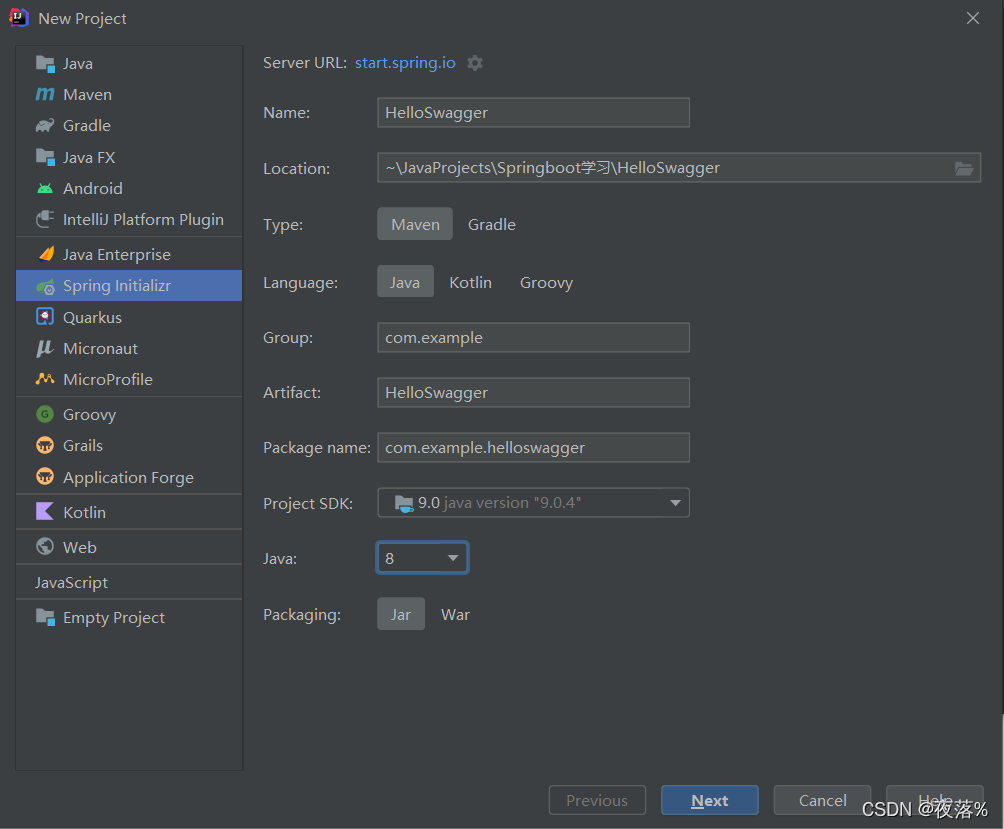
Task: Set project Type to Gradle
Action: 492,225
